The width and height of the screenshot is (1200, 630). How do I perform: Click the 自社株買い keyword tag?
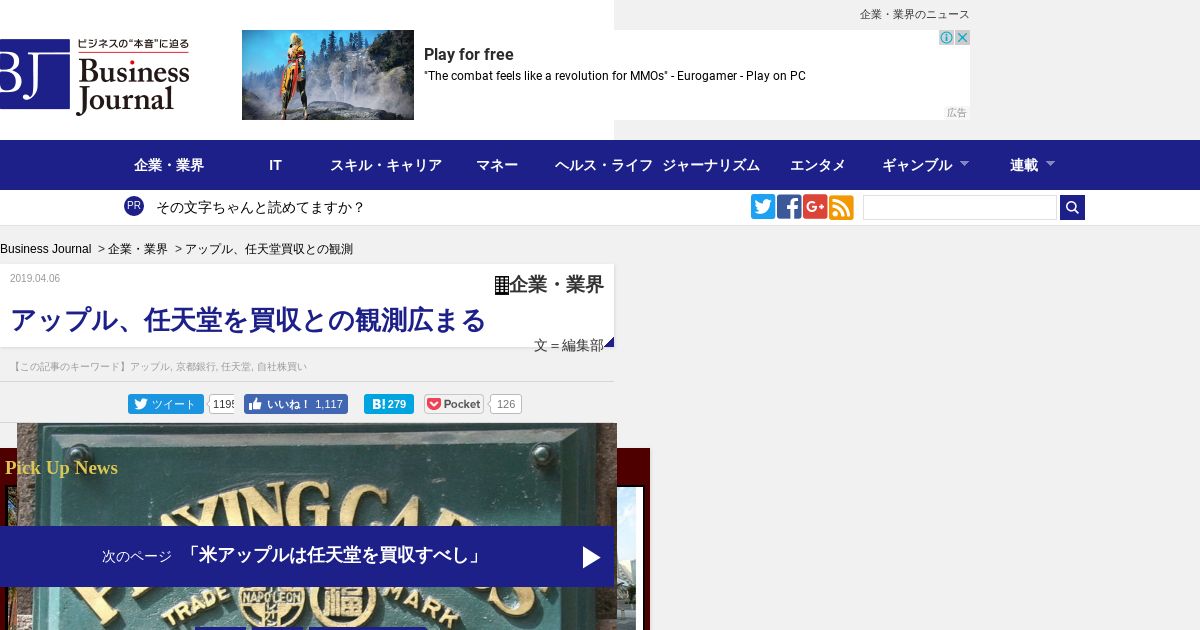(282, 367)
